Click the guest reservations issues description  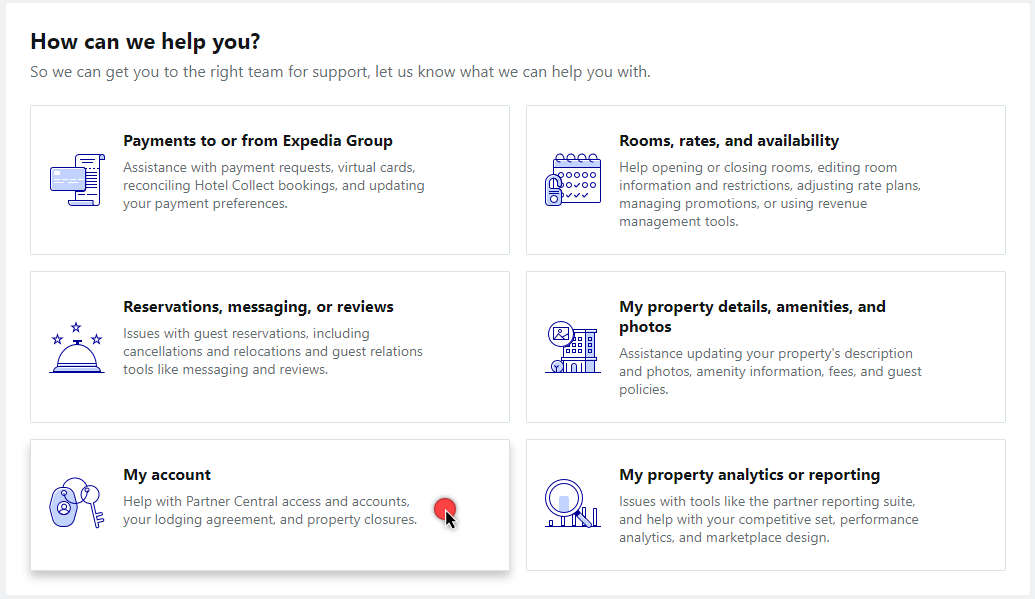[273, 351]
